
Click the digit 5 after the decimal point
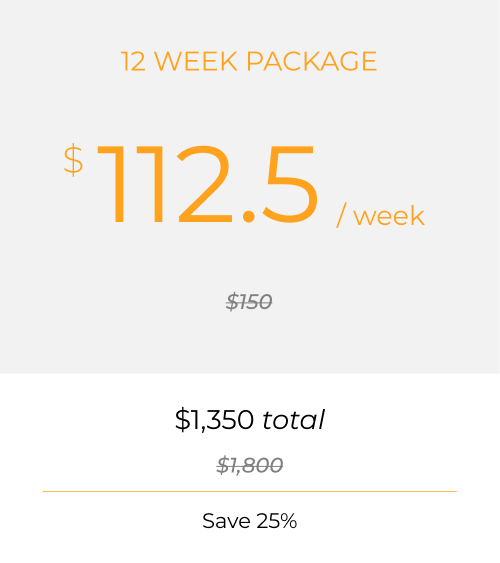(x=291, y=184)
